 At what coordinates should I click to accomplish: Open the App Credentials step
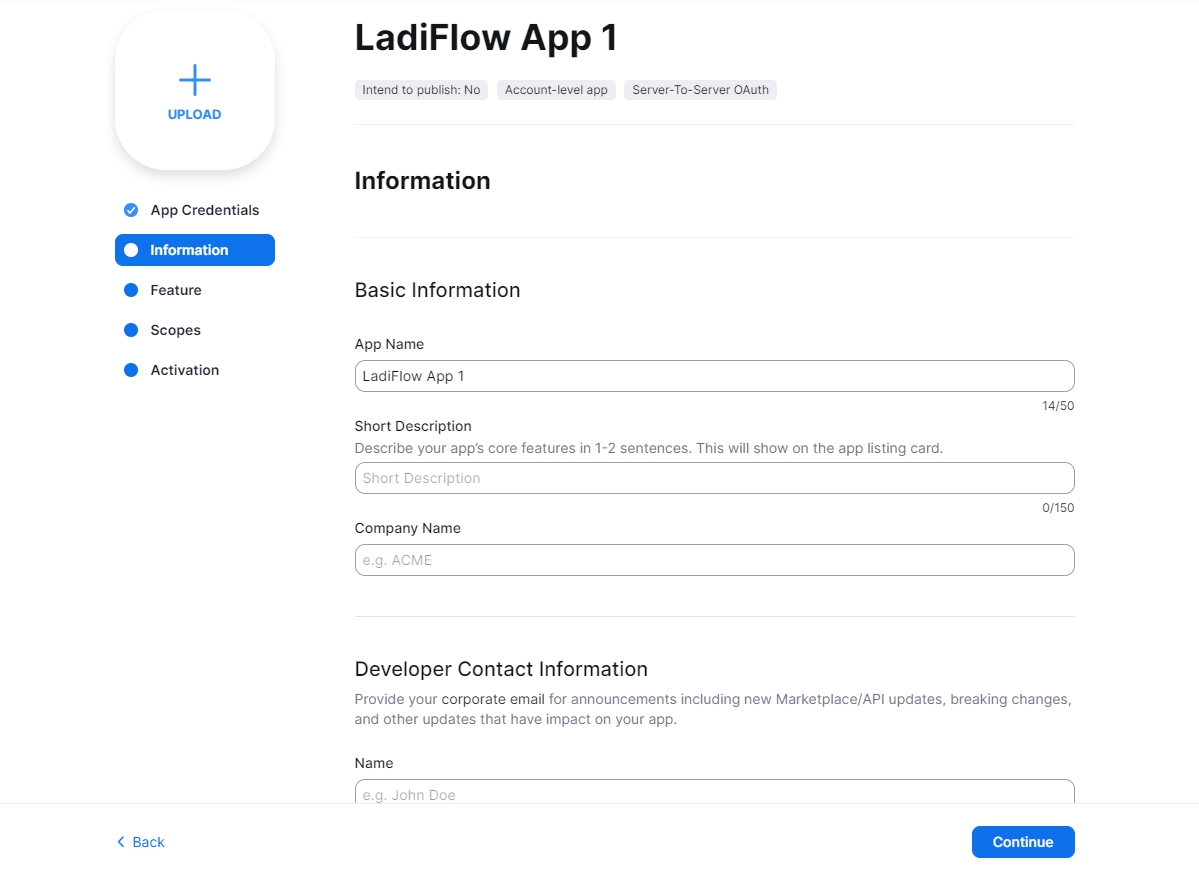(x=204, y=210)
